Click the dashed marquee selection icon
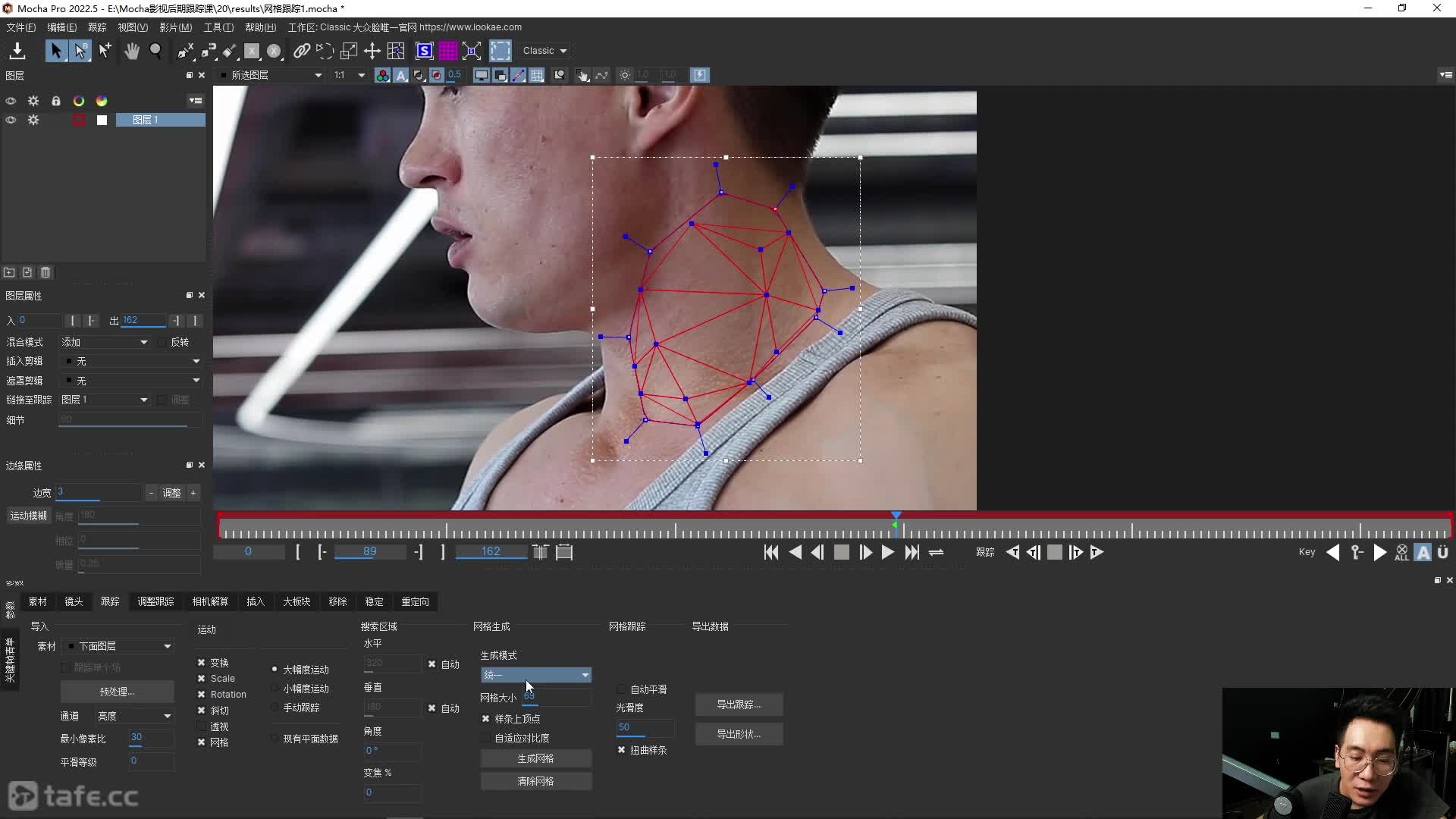 pyautogui.click(x=500, y=51)
